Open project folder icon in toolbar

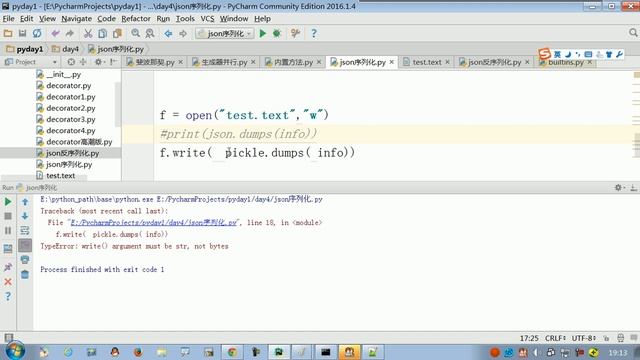[x=8, y=33]
